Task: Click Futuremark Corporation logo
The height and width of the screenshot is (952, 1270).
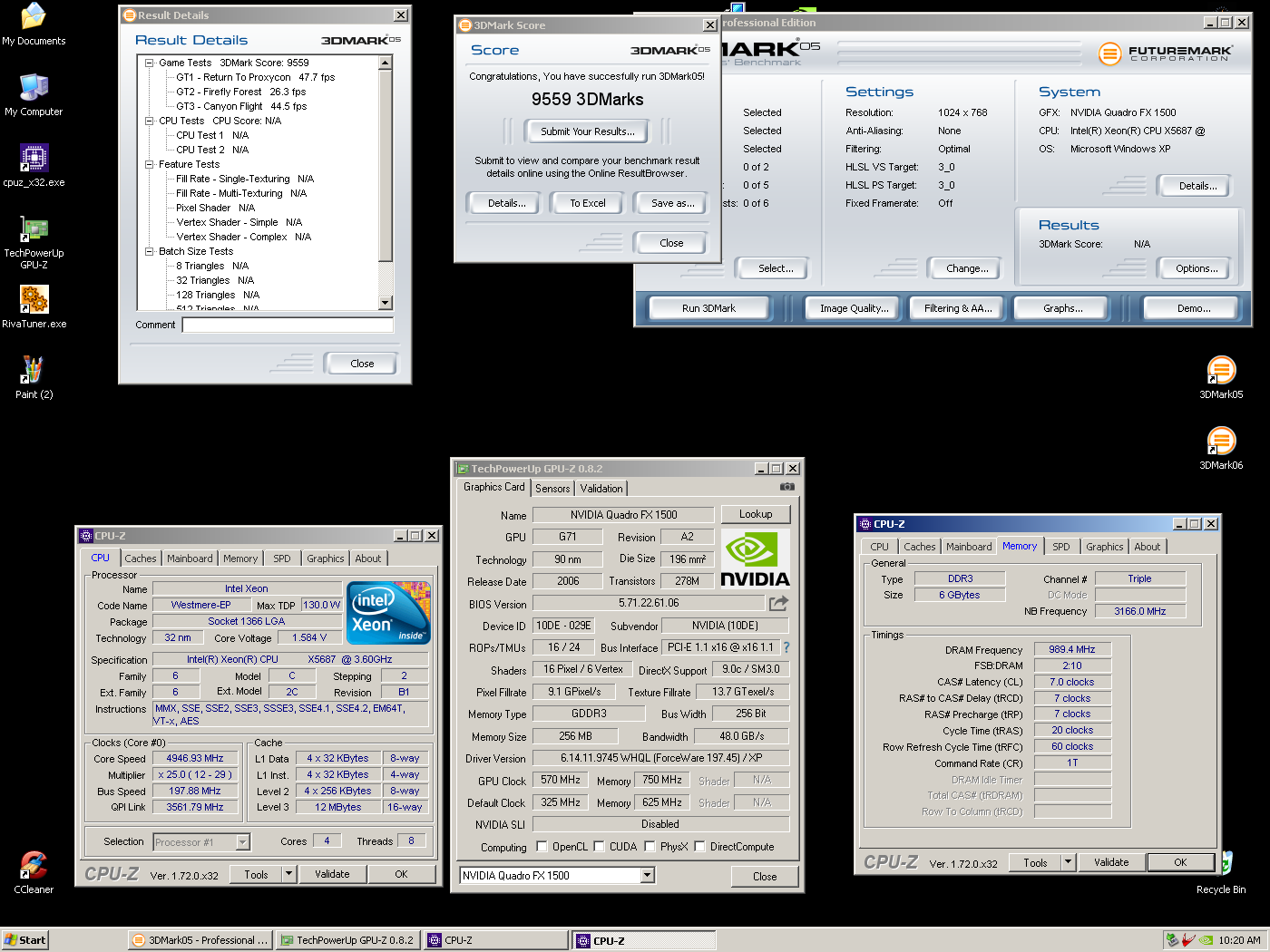Action: 1166,53
